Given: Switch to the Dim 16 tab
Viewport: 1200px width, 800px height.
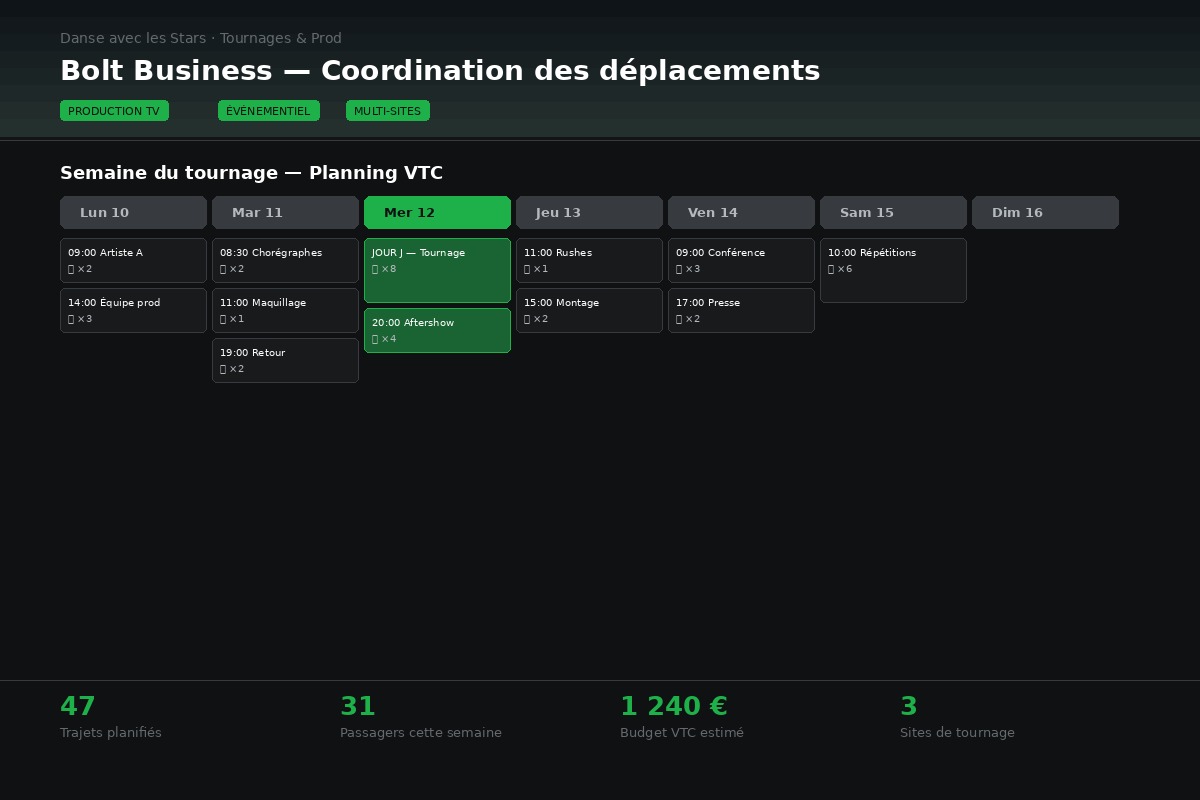Looking at the screenshot, I should click(x=1045, y=212).
